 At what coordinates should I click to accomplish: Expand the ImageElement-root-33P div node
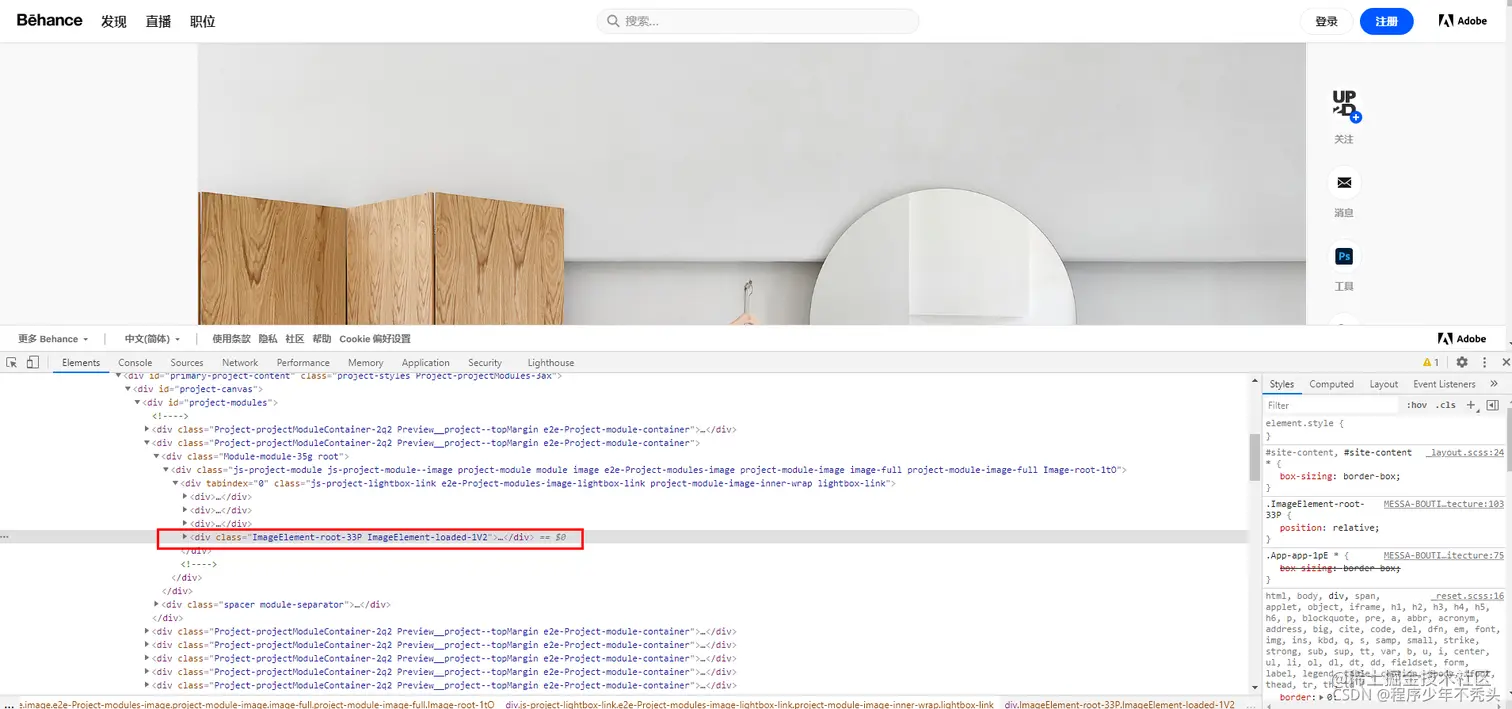[x=185, y=537]
